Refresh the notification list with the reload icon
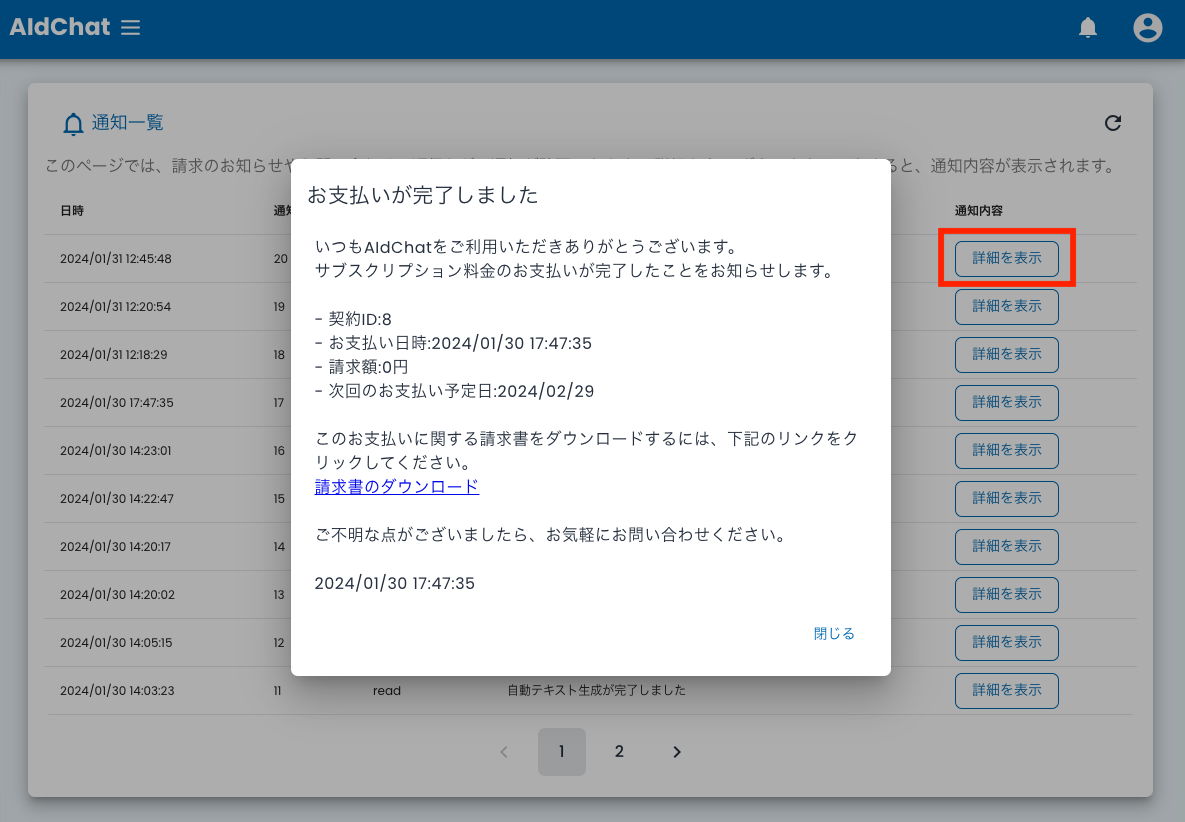 pyautogui.click(x=1113, y=123)
